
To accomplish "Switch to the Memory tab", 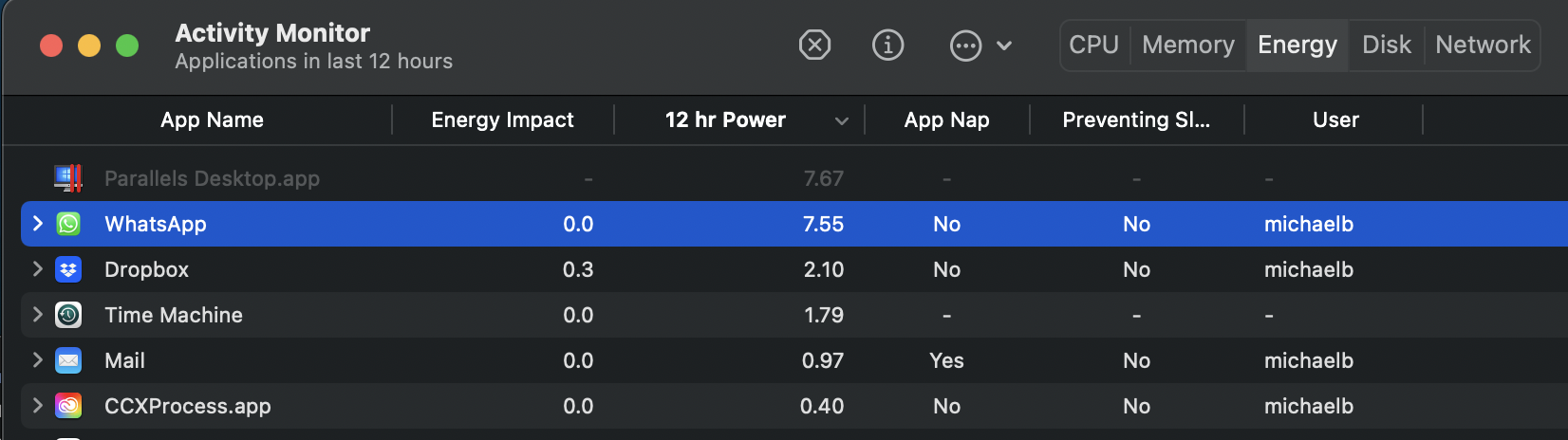I will (x=1188, y=45).
